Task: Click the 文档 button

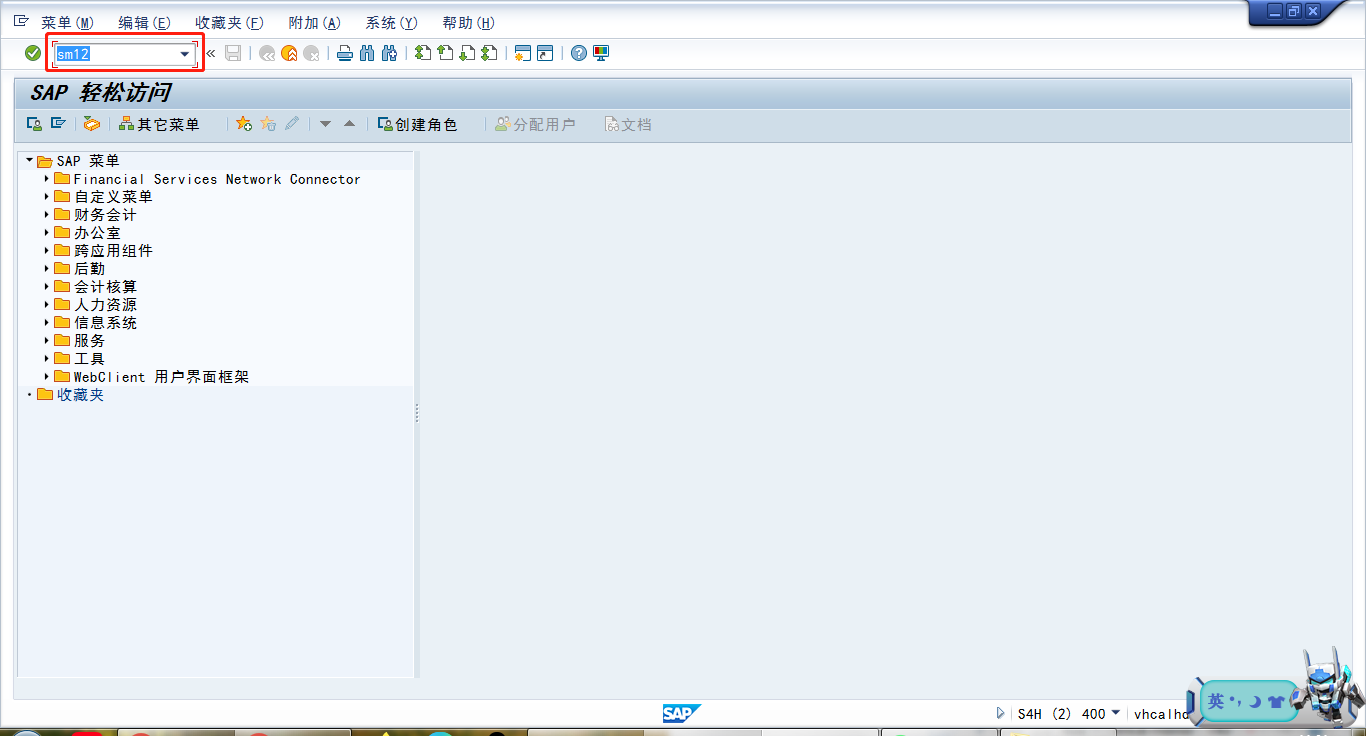Action: click(x=628, y=124)
